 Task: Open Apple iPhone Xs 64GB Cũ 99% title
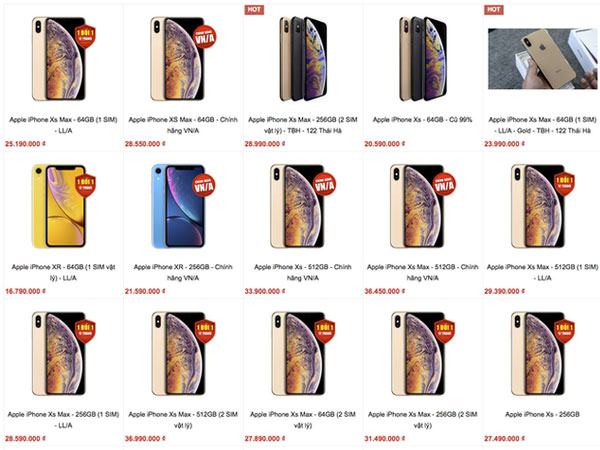[422, 120]
